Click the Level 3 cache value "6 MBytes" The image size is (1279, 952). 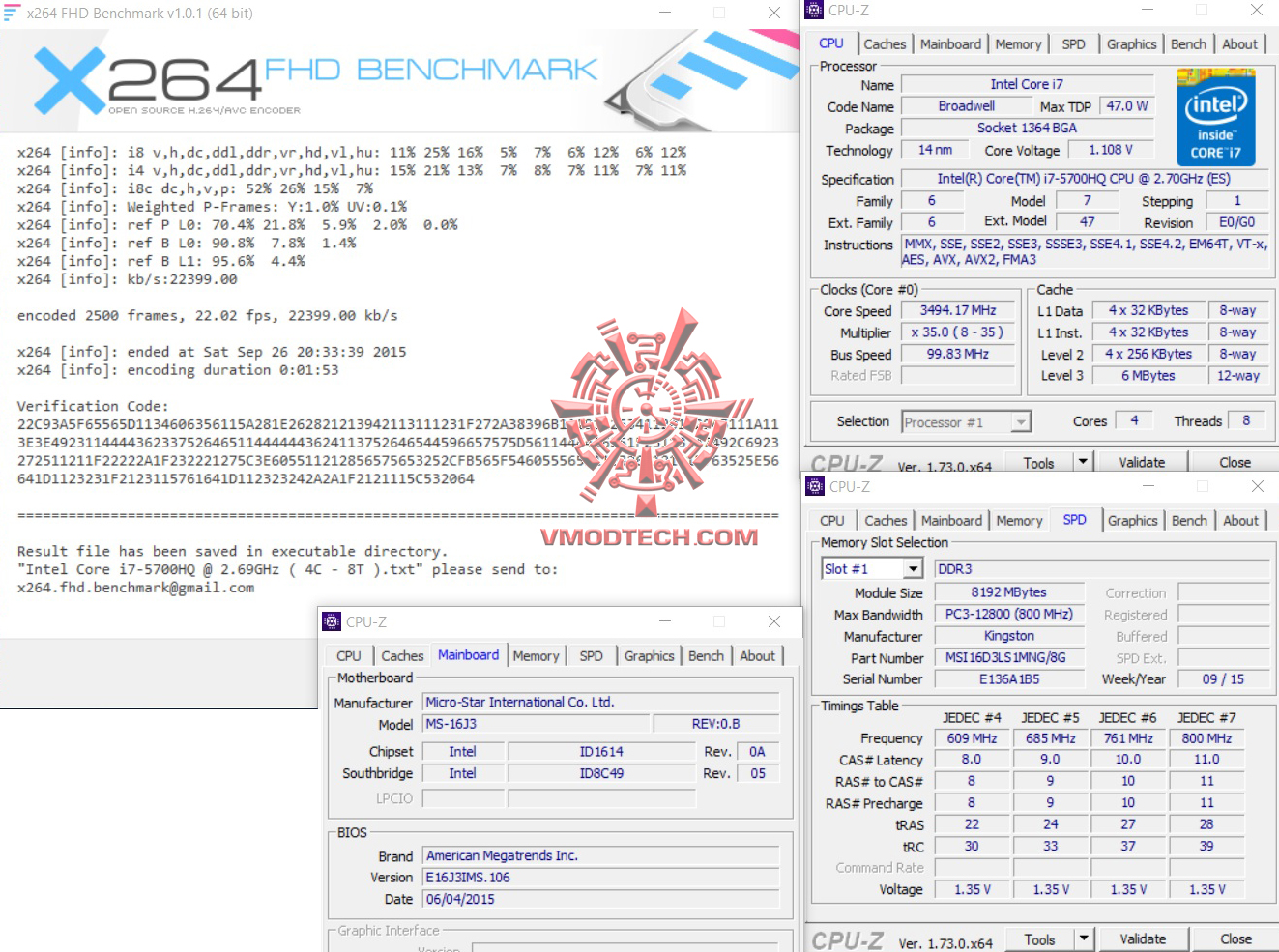click(x=1148, y=375)
